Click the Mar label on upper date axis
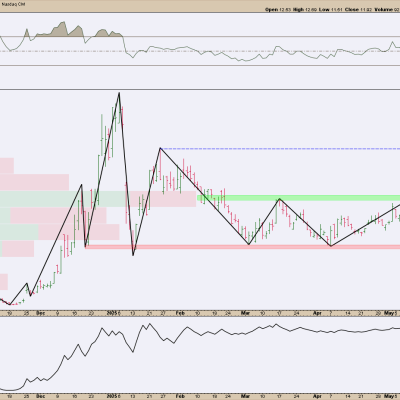 pos(245,313)
